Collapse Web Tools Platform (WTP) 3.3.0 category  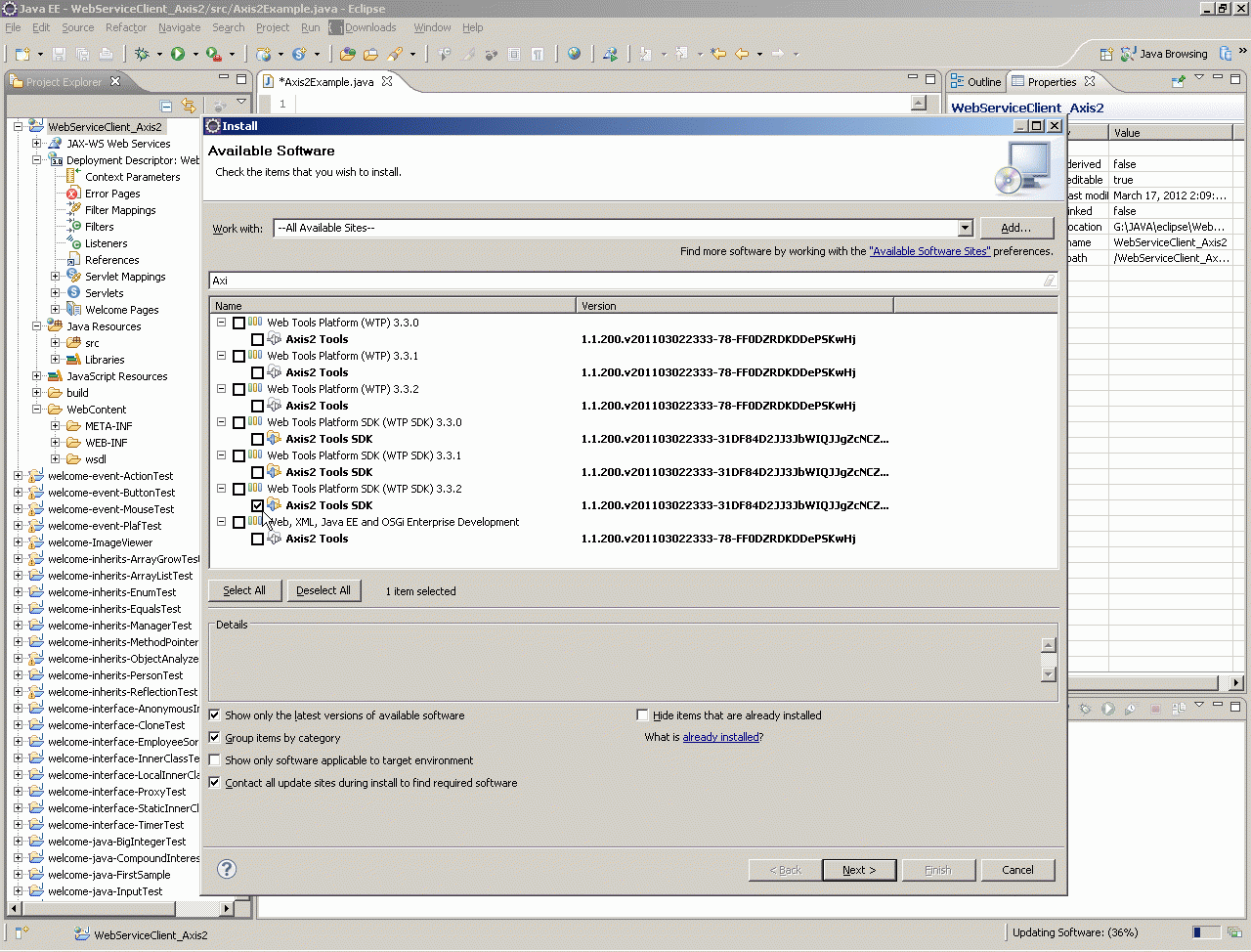(221, 323)
